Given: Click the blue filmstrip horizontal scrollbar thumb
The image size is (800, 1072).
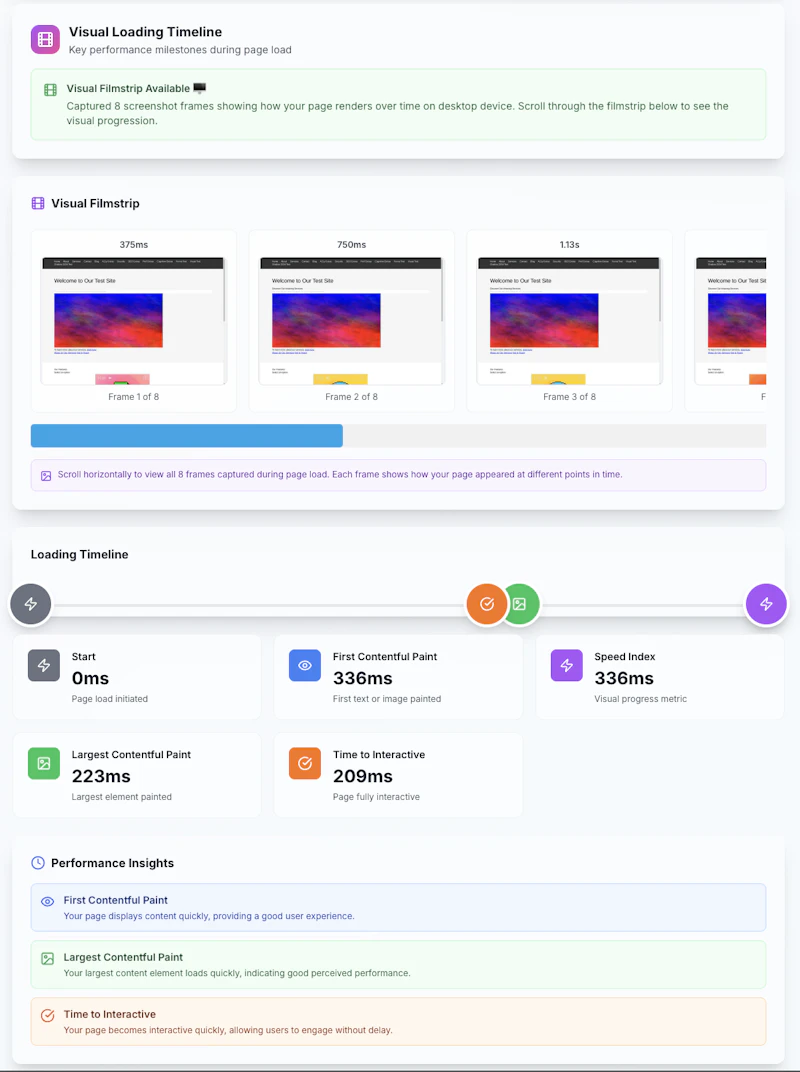Looking at the screenshot, I should [x=187, y=436].
